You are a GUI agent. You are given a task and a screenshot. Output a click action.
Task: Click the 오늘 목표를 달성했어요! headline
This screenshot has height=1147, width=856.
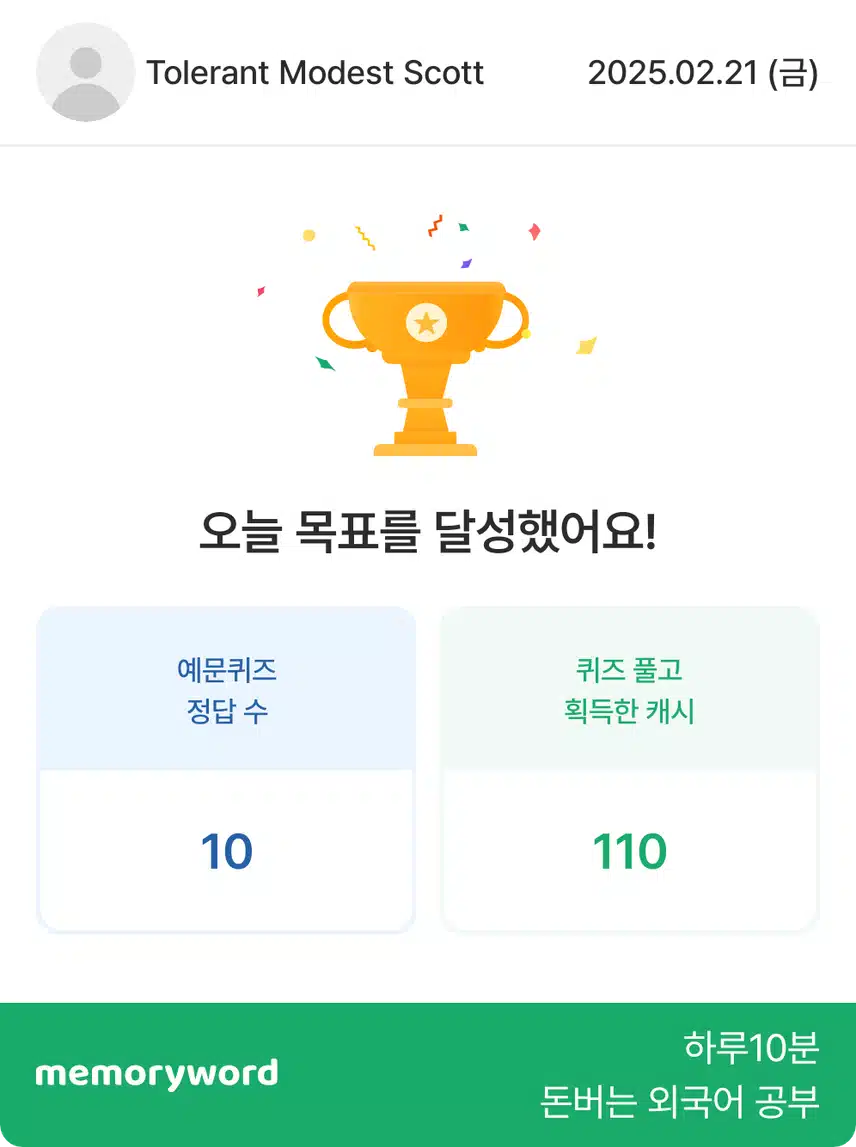428,532
